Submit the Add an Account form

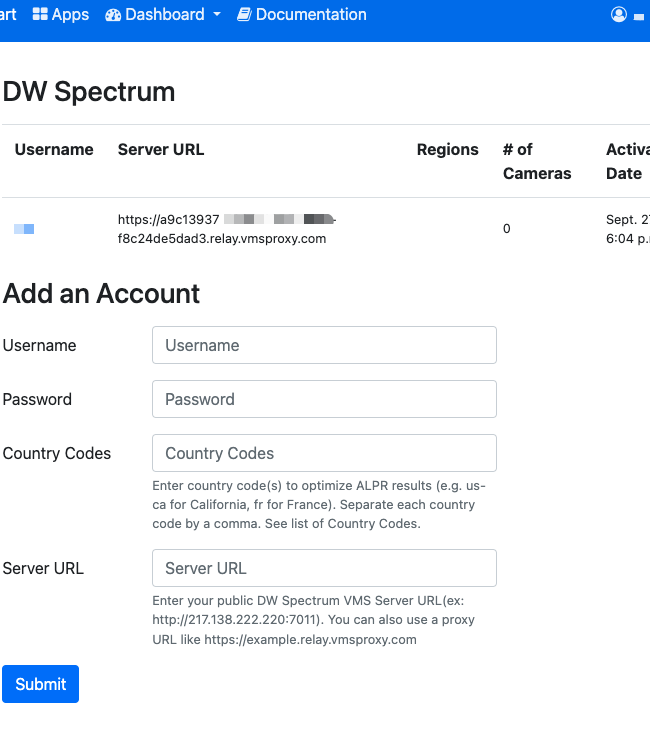(40, 684)
